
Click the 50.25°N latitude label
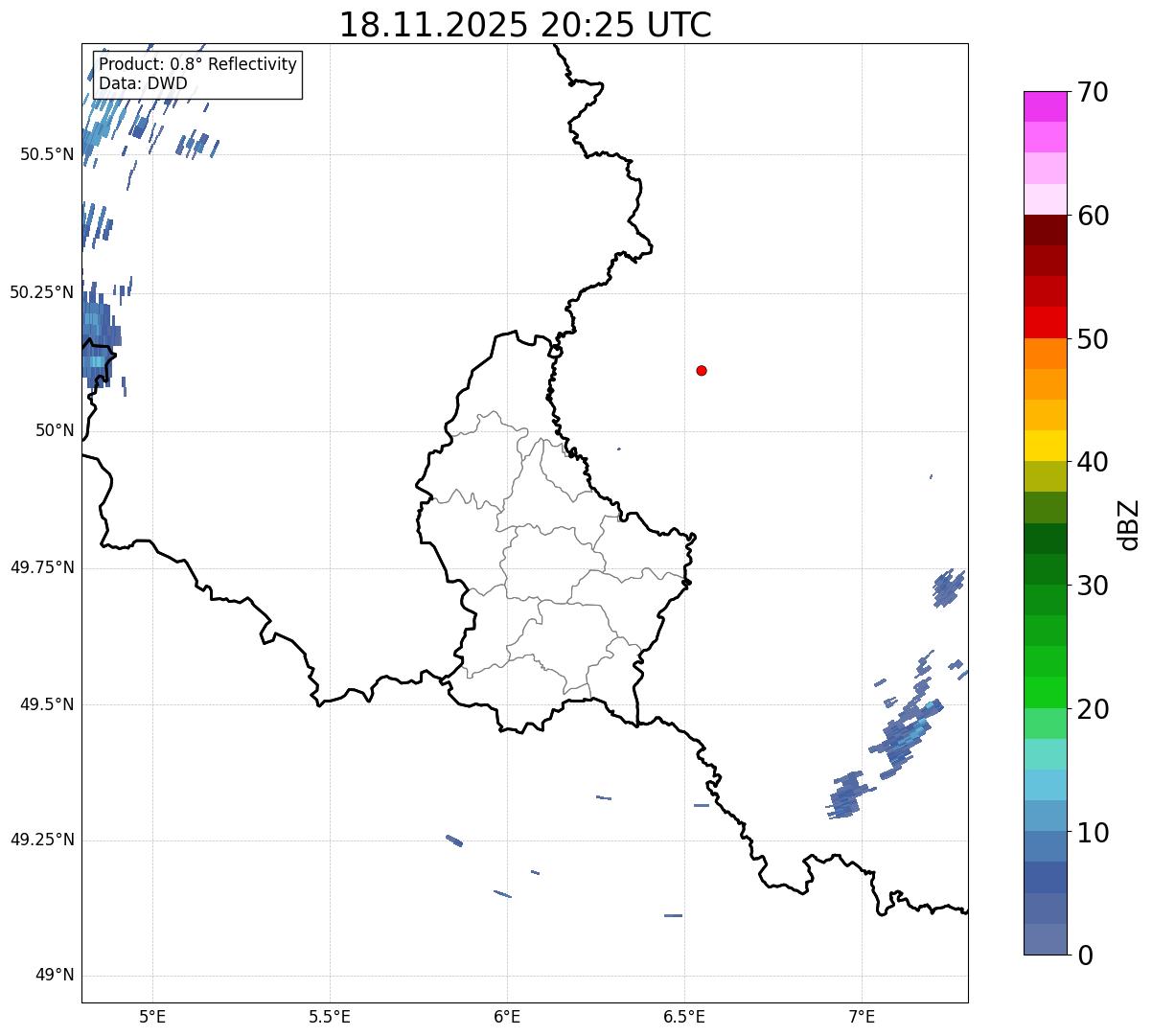click(42, 292)
